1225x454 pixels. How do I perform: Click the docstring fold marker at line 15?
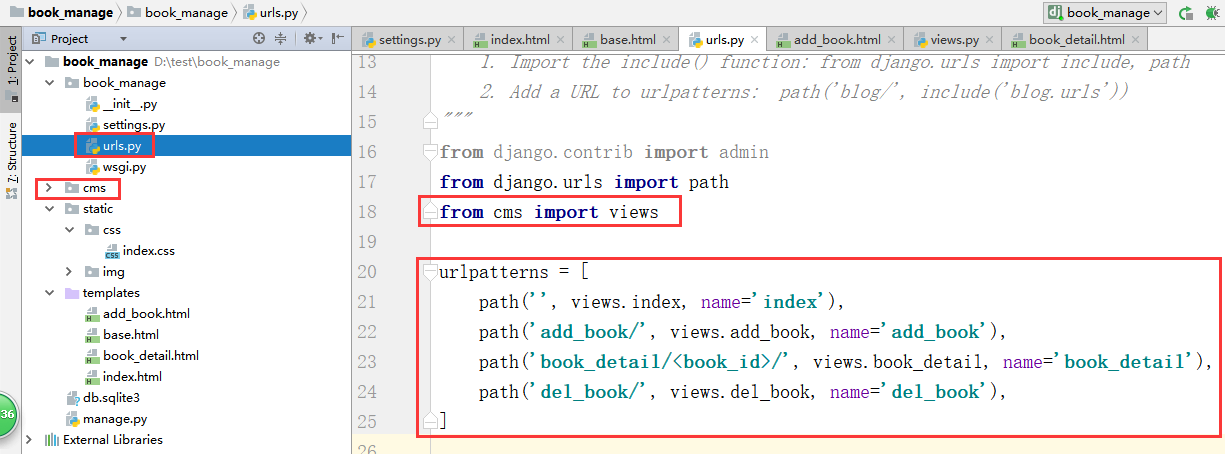click(431, 120)
